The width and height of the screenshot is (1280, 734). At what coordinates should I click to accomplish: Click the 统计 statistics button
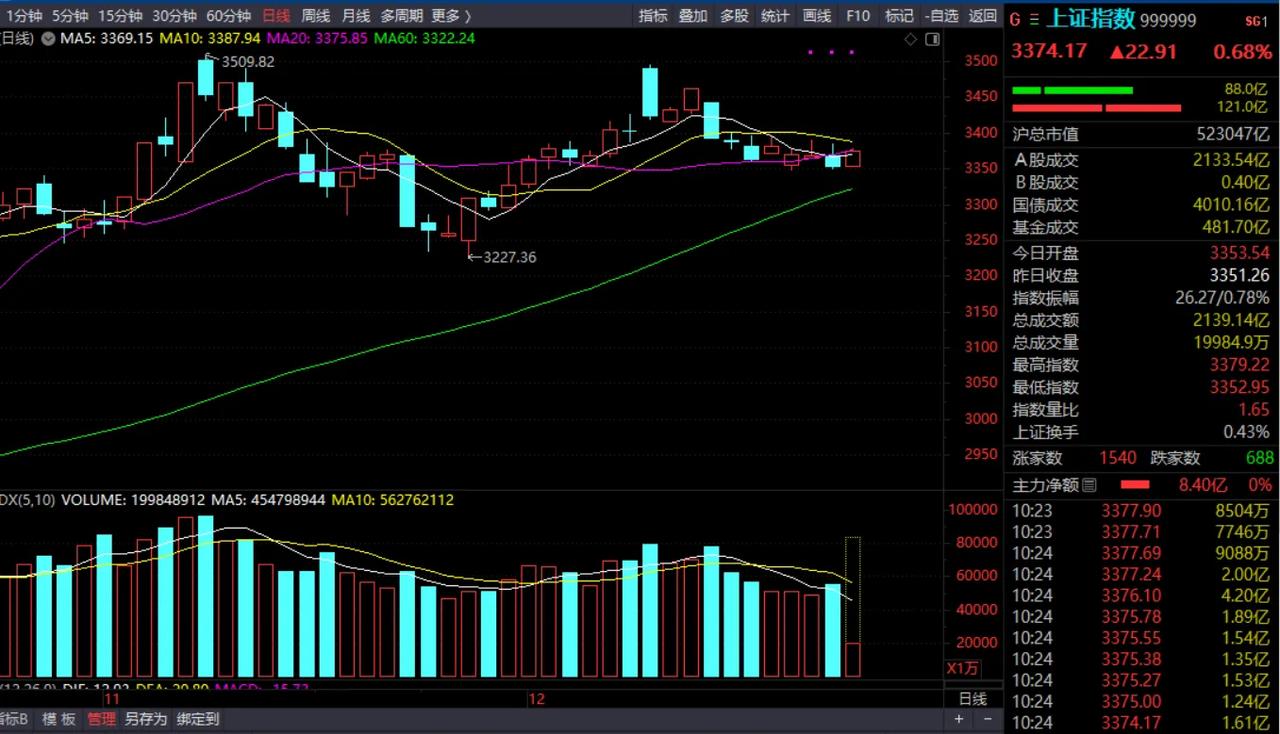(x=775, y=16)
